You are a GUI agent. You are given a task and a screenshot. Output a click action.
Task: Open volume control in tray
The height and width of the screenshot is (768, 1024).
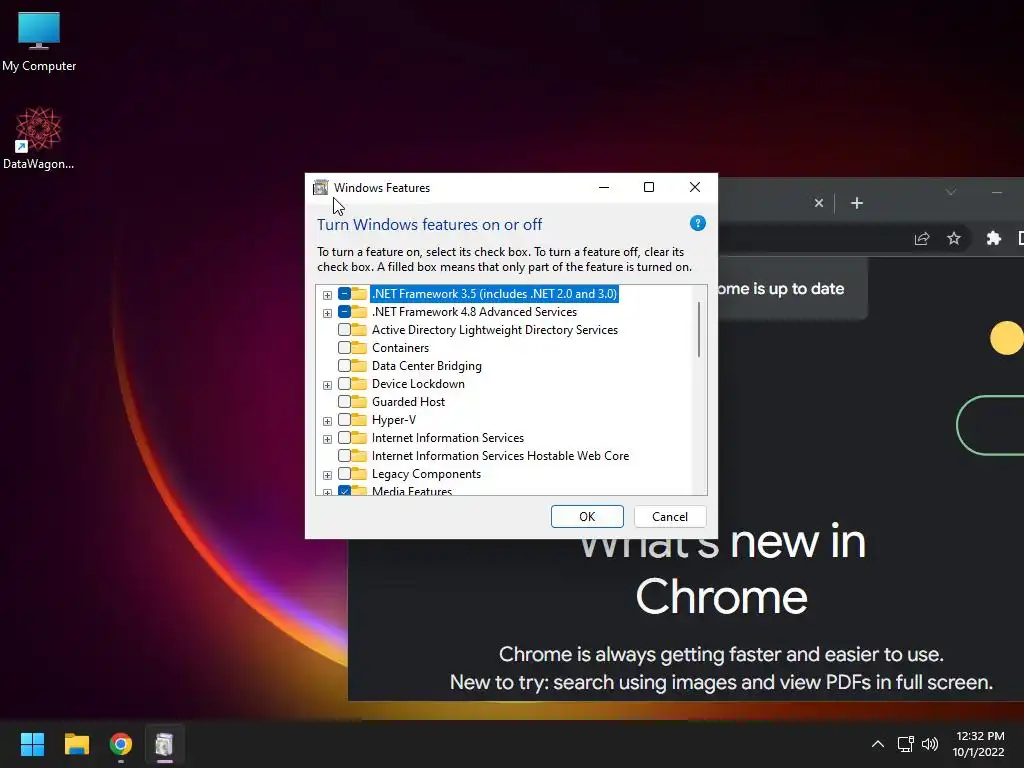coord(930,744)
